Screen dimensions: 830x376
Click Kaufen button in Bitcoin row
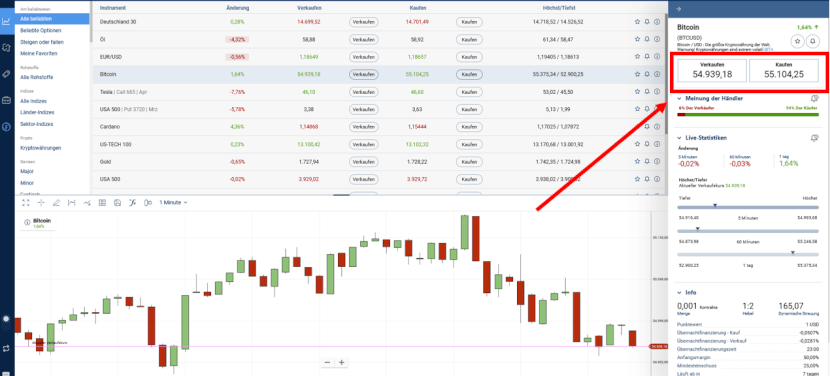tap(469, 75)
